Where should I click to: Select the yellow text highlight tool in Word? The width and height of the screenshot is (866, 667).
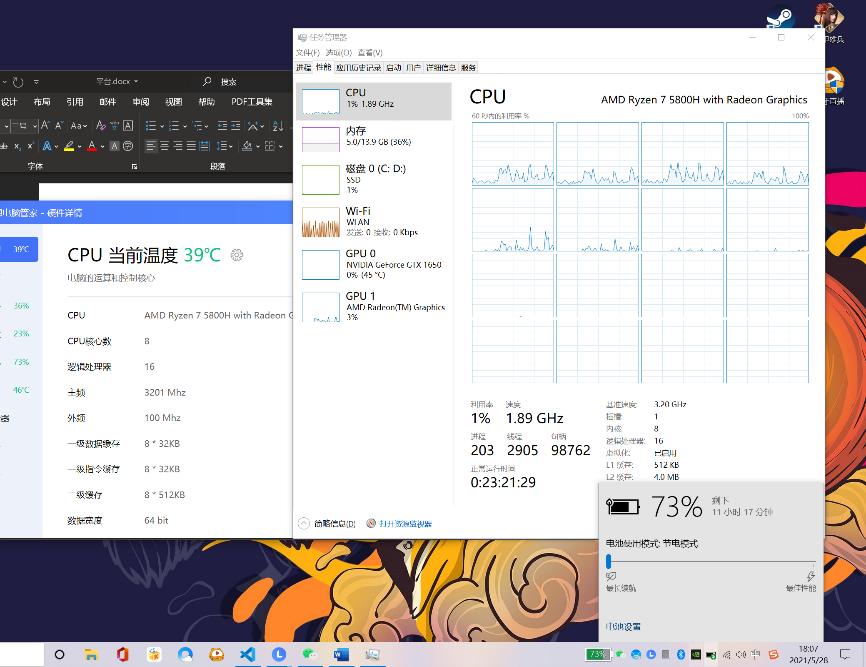pyautogui.click(x=68, y=145)
